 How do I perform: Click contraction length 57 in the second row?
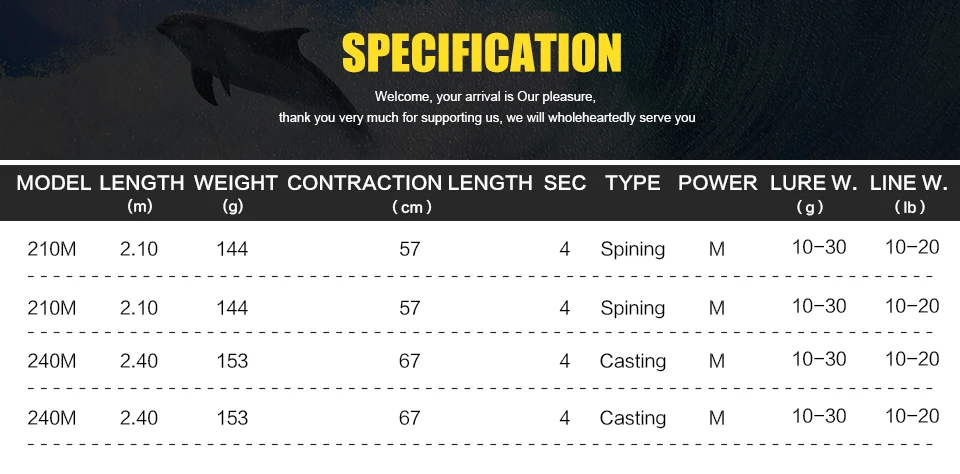click(410, 308)
